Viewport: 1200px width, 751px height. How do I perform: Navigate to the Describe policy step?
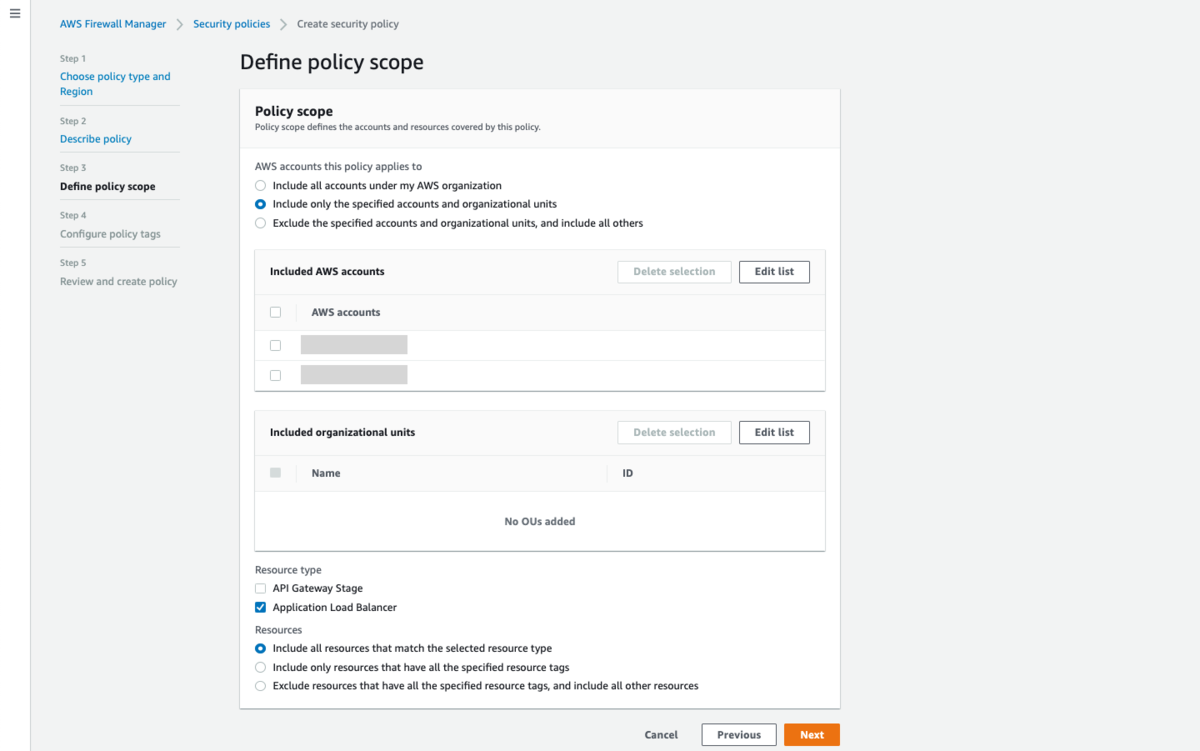pyautogui.click(x=96, y=139)
